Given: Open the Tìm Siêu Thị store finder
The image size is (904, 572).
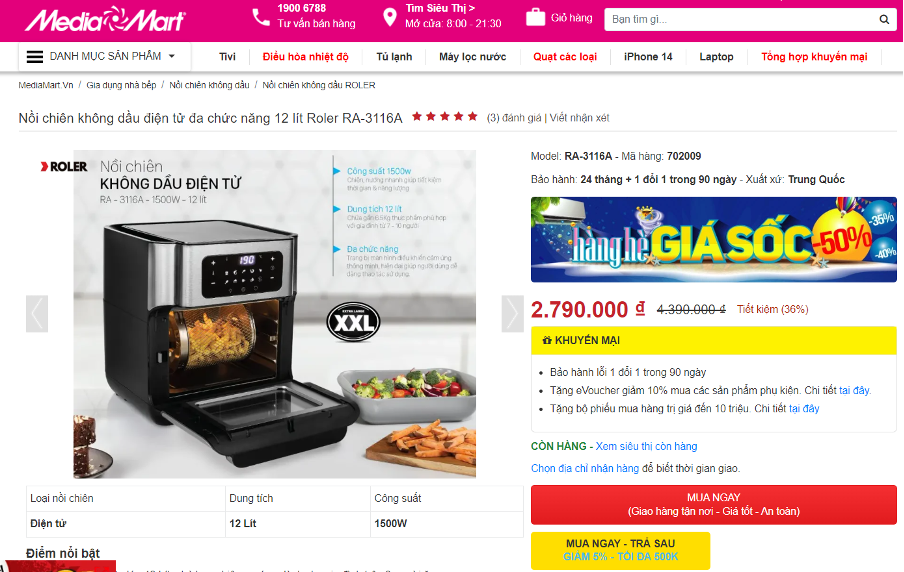Looking at the screenshot, I should coord(440,8).
